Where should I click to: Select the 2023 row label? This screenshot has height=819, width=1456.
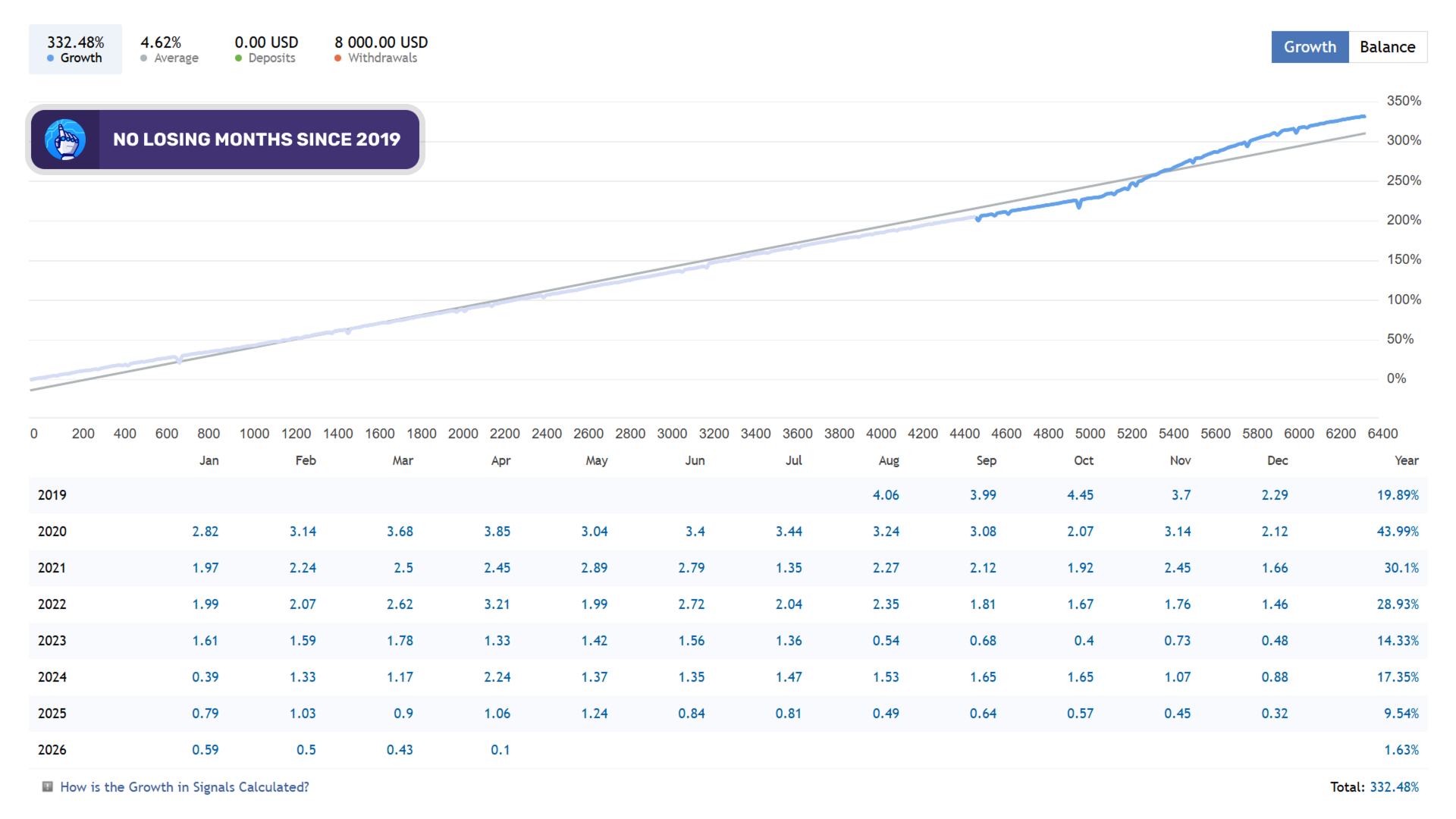pos(52,641)
